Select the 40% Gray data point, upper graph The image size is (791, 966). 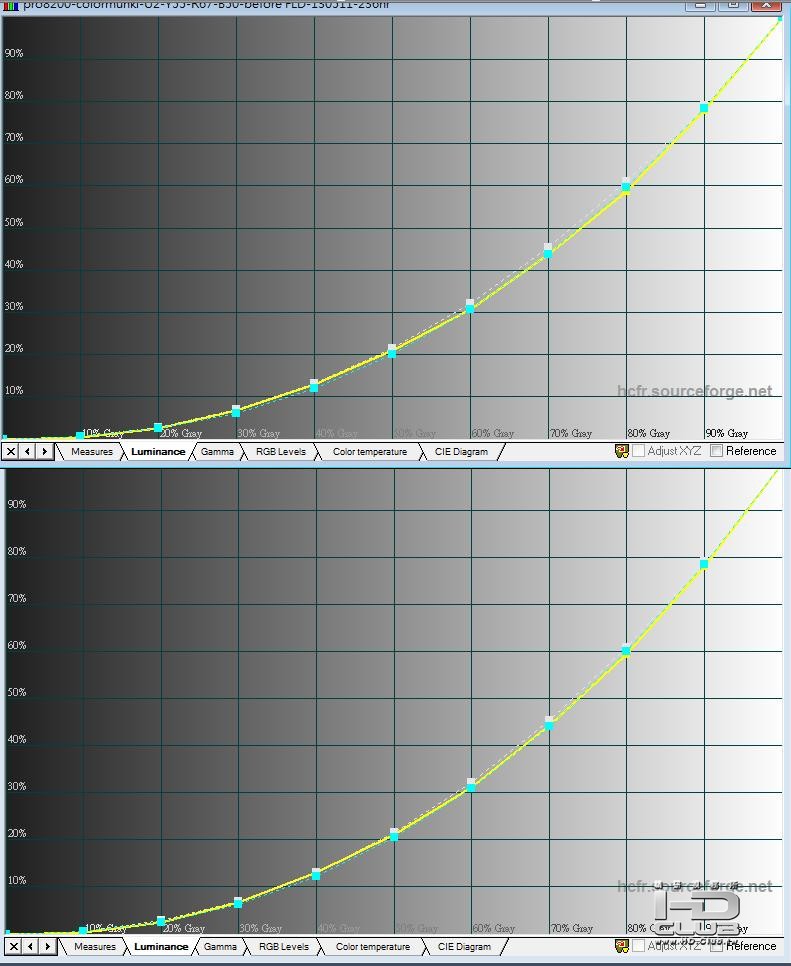click(314, 387)
